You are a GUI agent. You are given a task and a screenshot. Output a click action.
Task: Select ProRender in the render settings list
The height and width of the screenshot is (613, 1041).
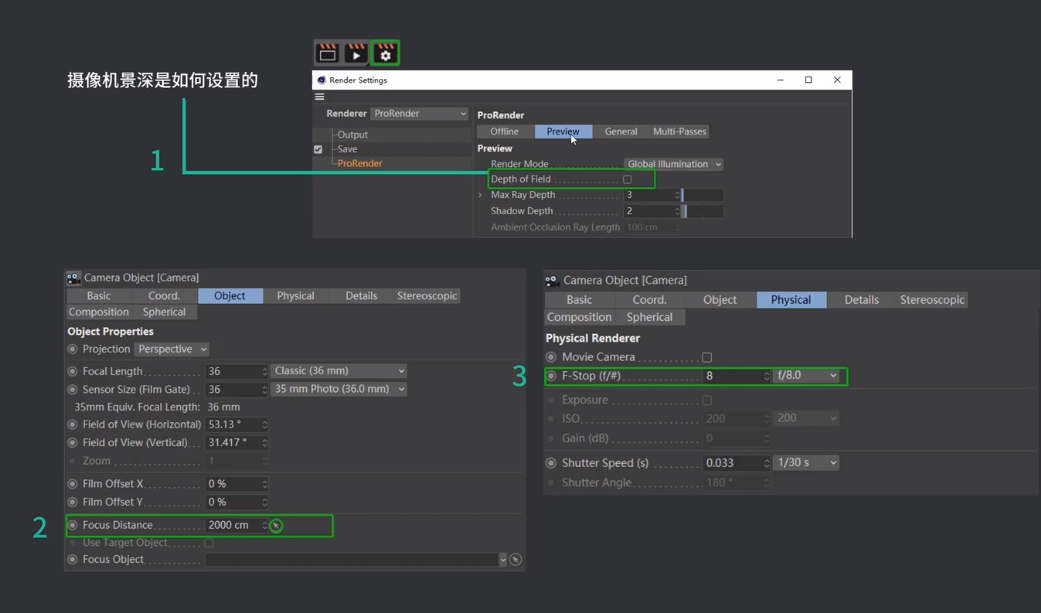pyautogui.click(x=359, y=164)
